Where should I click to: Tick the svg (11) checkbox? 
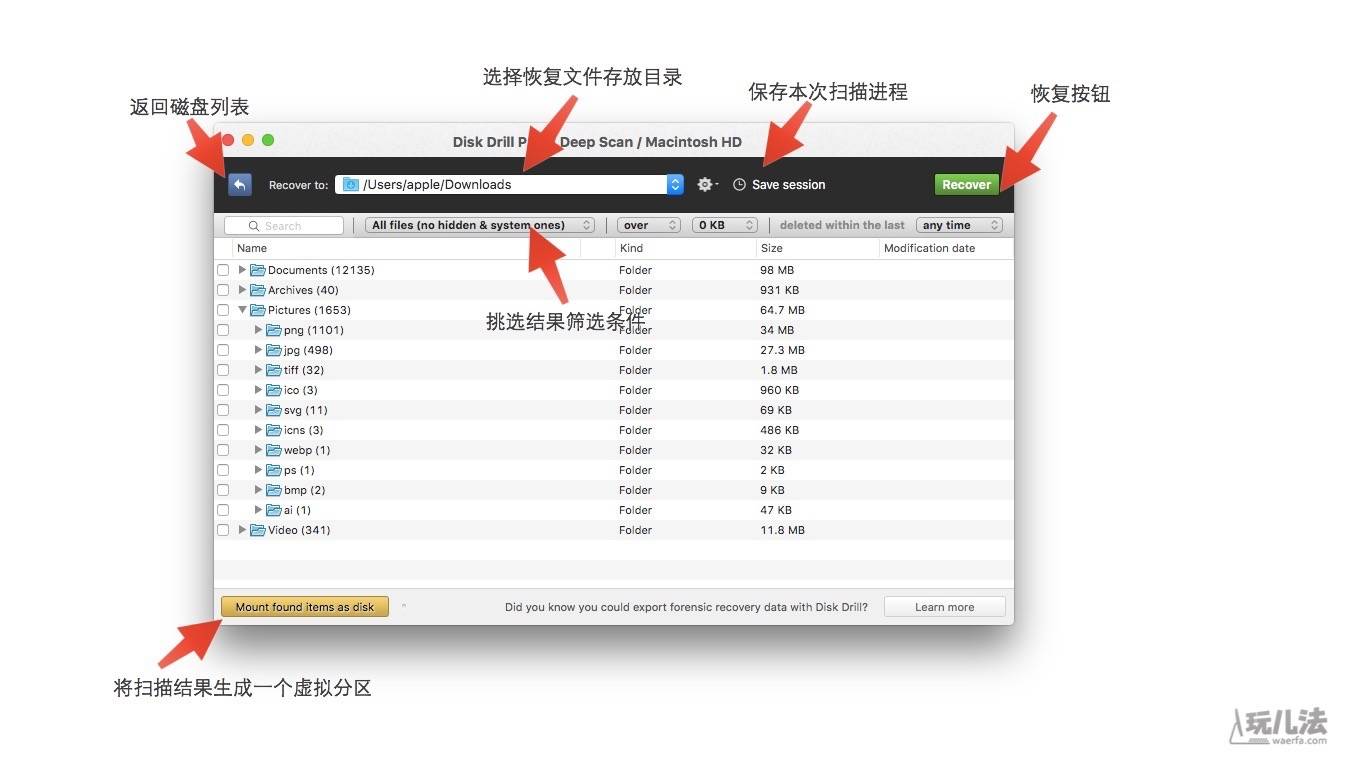point(223,410)
